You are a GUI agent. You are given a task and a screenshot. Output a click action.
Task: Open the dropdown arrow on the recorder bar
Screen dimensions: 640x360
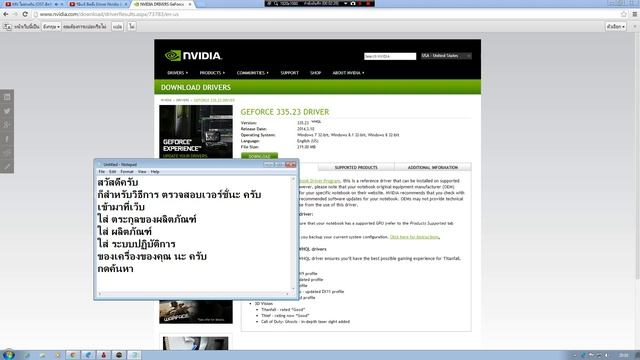click(345, 3)
